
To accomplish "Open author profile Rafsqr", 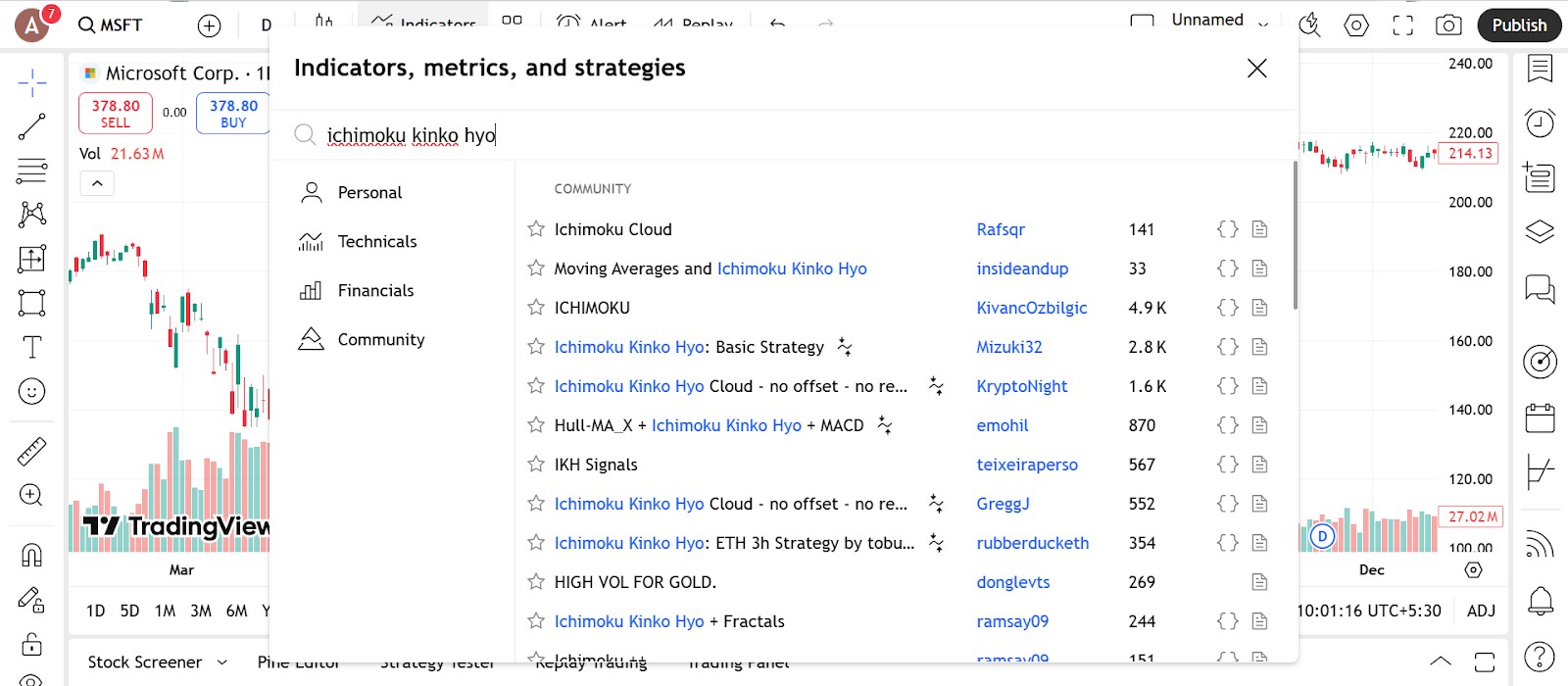I will (1001, 229).
